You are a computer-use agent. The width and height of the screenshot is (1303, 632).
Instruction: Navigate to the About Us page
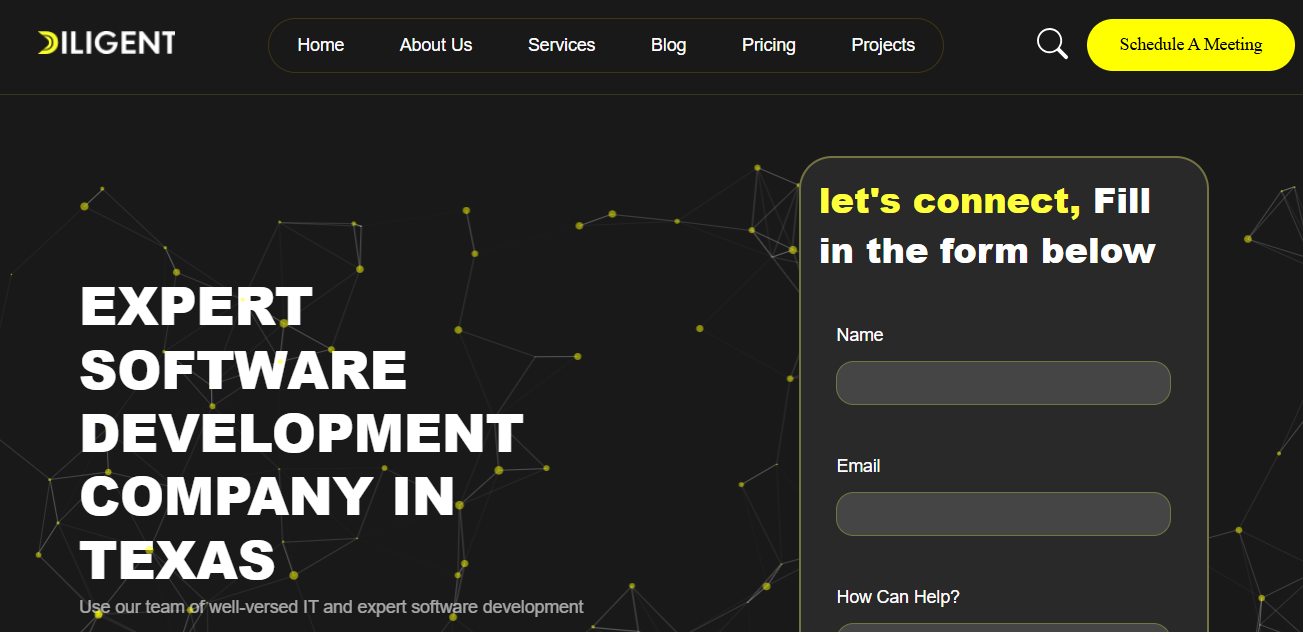(435, 44)
